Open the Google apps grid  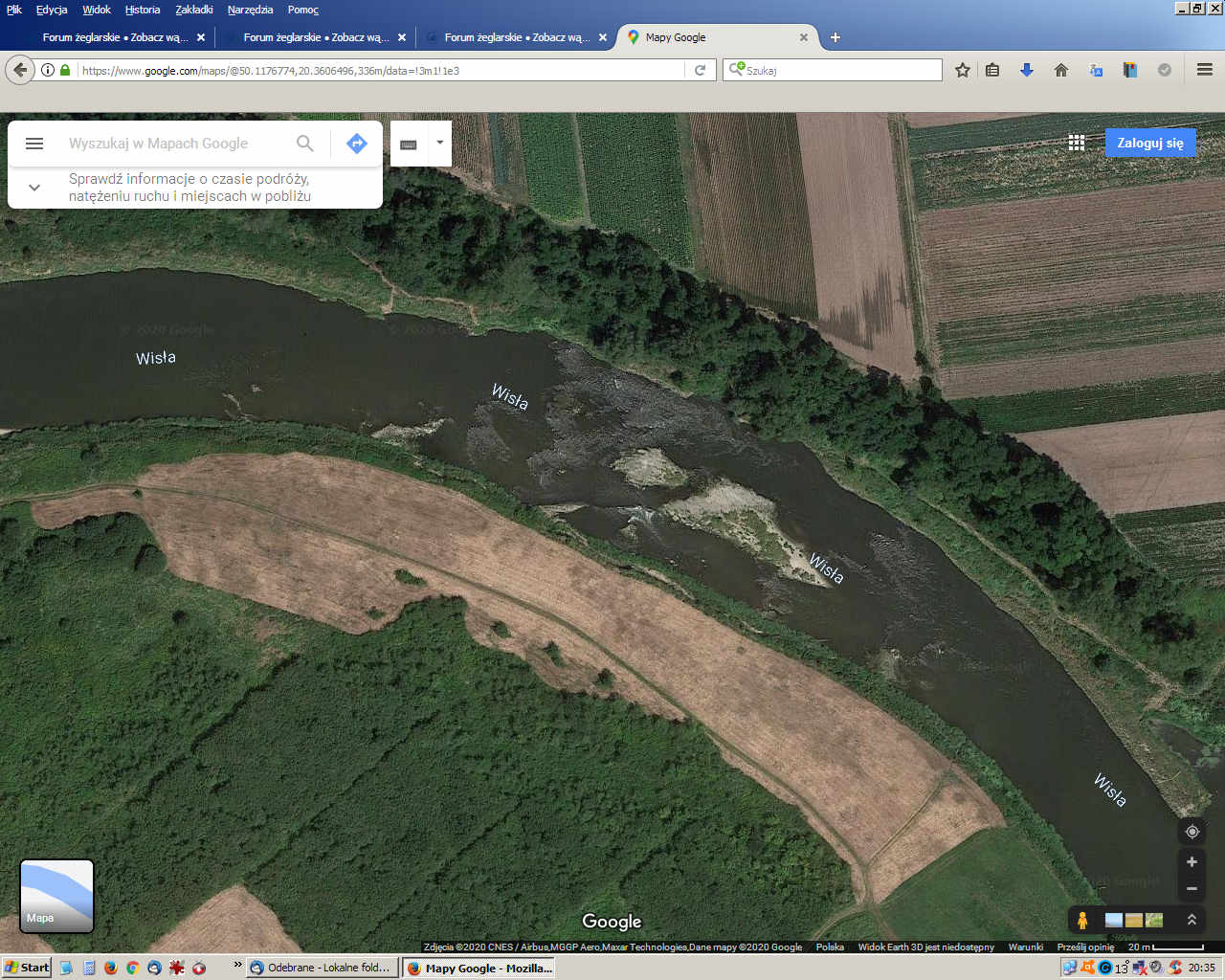pyautogui.click(x=1077, y=143)
